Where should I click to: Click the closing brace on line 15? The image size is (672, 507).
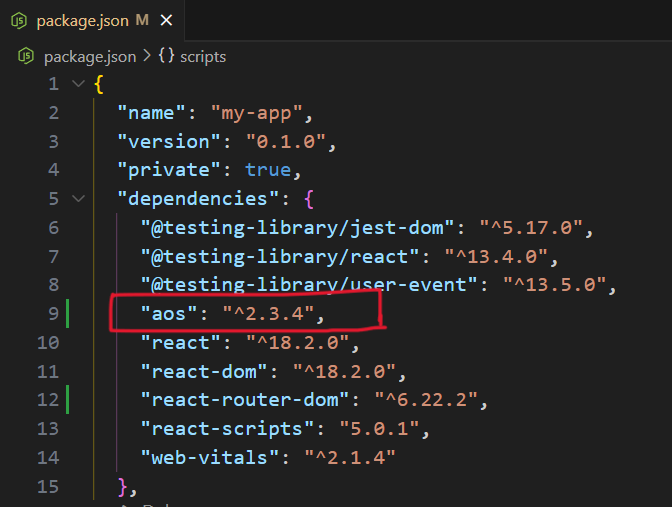[122, 487]
